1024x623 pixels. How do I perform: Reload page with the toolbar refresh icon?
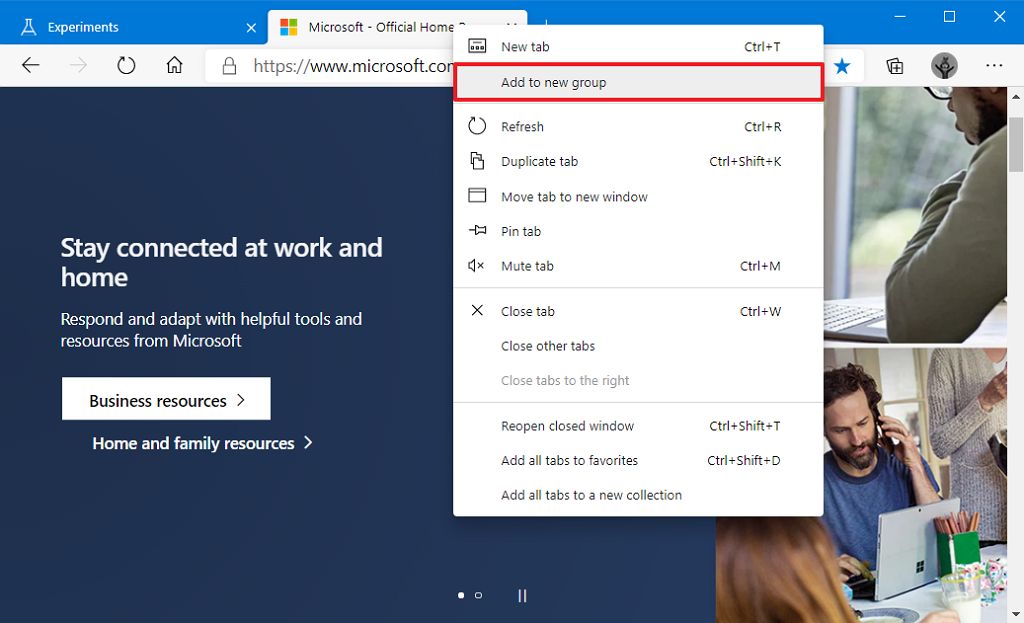click(126, 66)
